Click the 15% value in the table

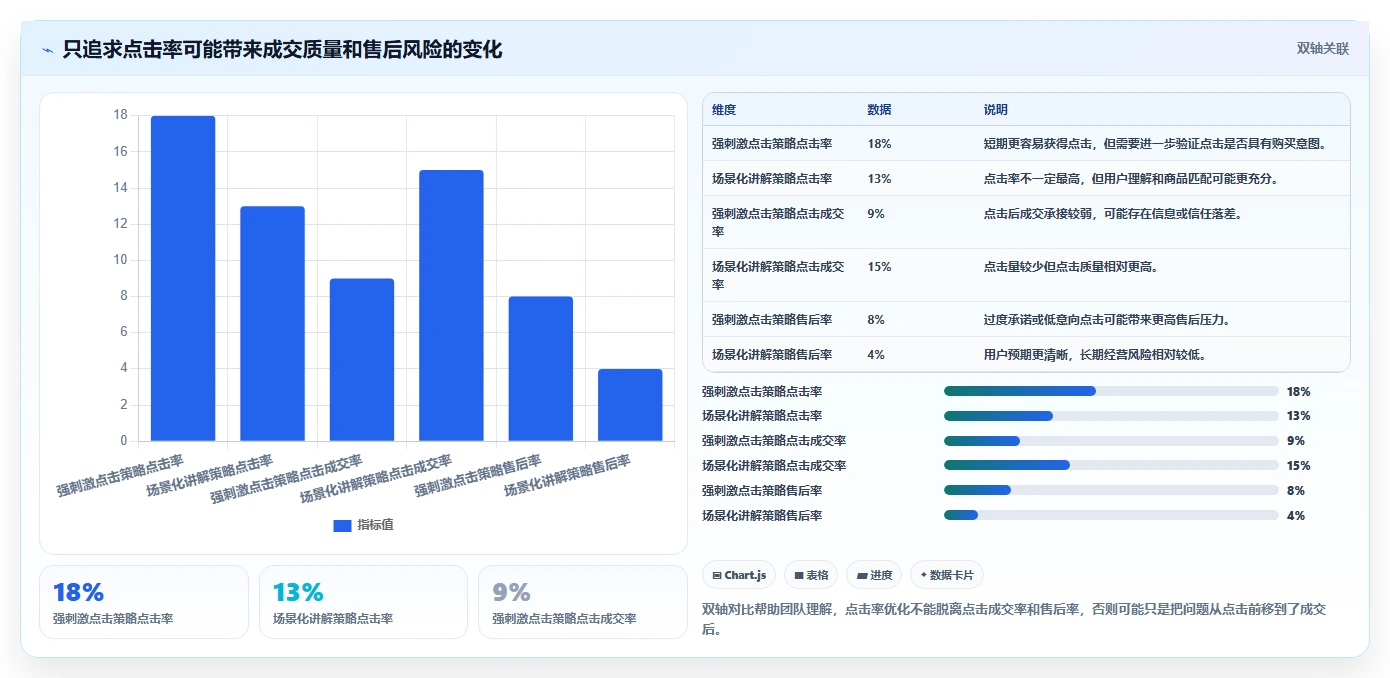[880, 267]
